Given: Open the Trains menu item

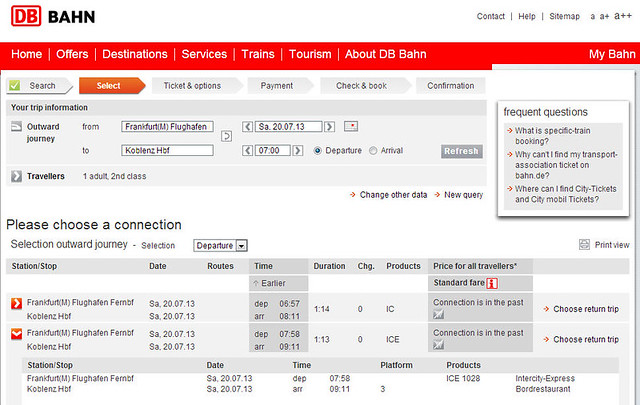Looking at the screenshot, I should [x=257, y=54].
